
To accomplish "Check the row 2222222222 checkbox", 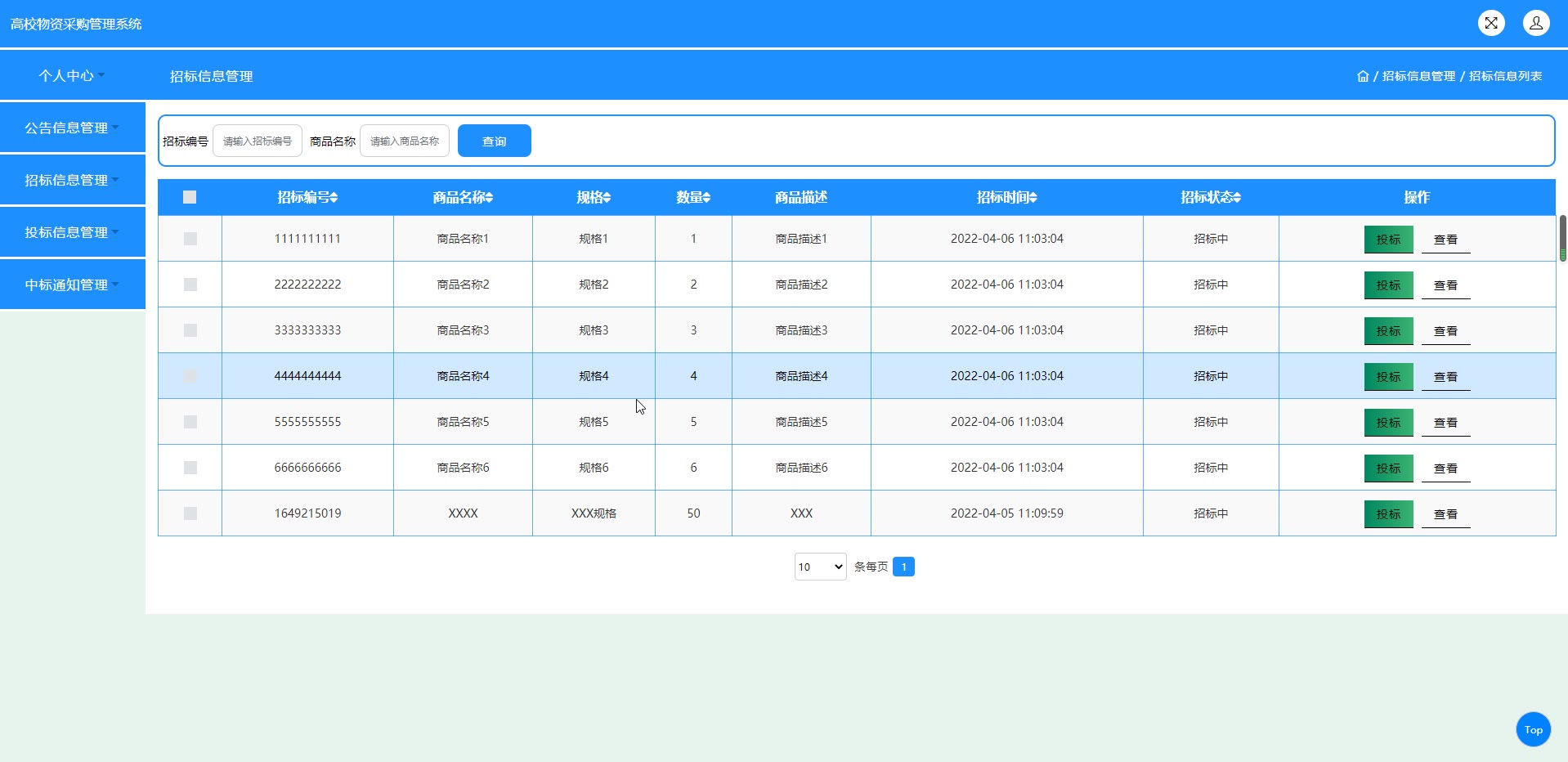I will point(190,285).
